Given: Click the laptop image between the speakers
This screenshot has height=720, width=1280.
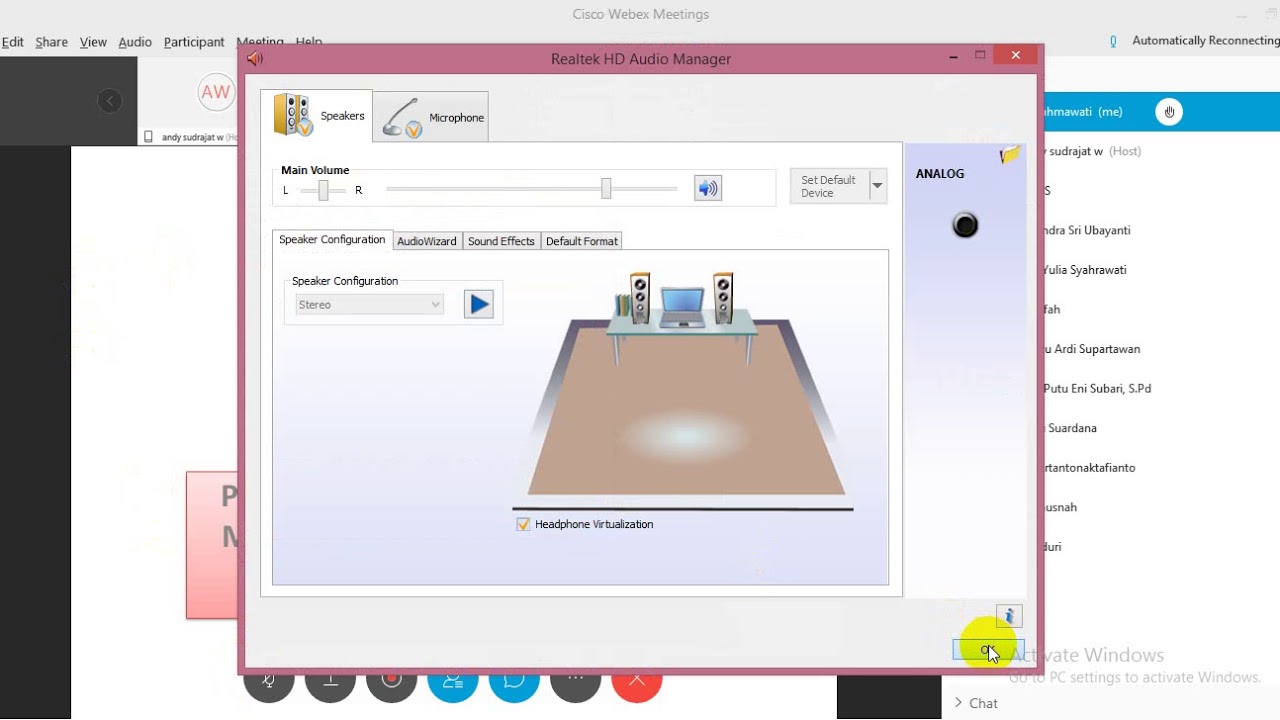Looking at the screenshot, I should 683,308.
